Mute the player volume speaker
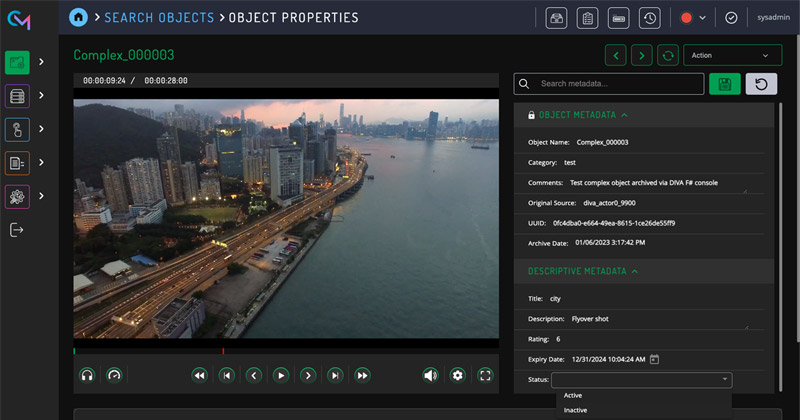Image resolution: width=800 pixels, height=420 pixels. pos(431,376)
